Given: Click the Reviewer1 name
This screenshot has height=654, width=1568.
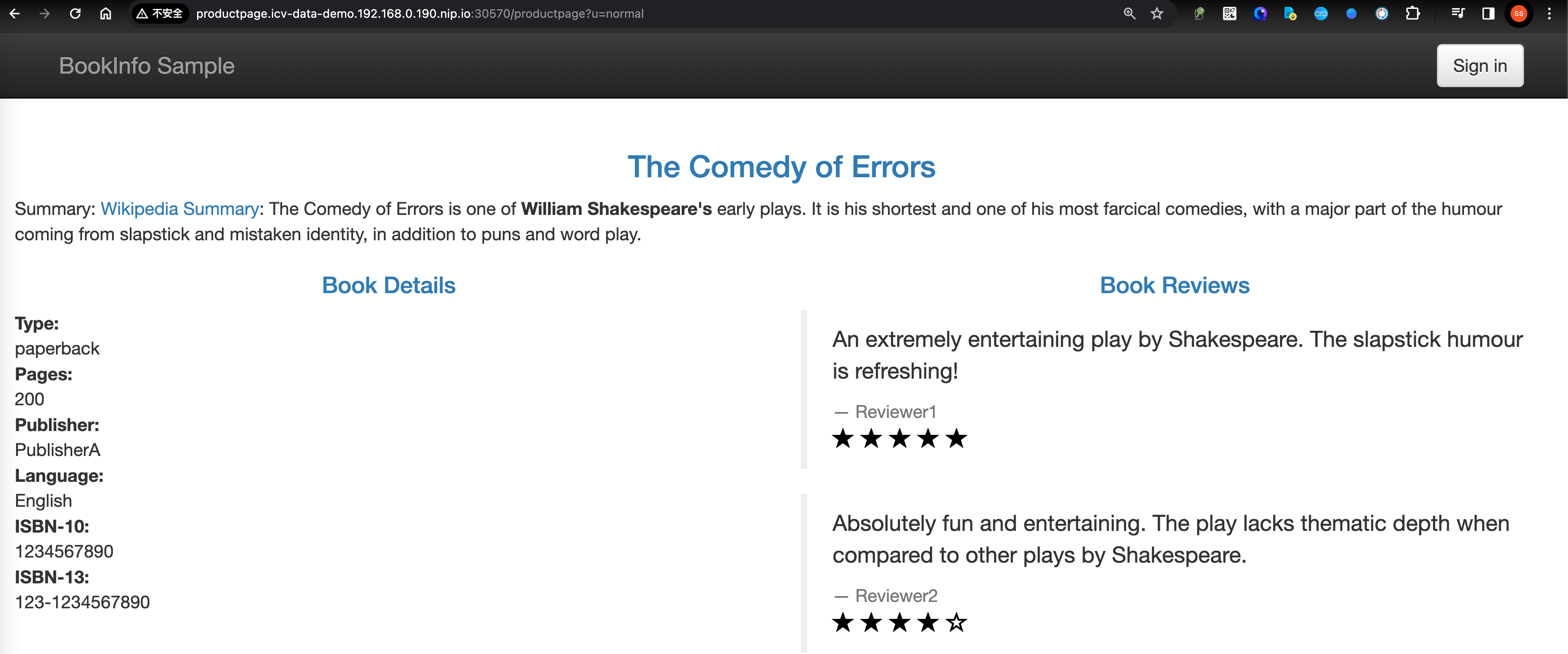Looking at the screenshot, I should (x=895, y=412).
